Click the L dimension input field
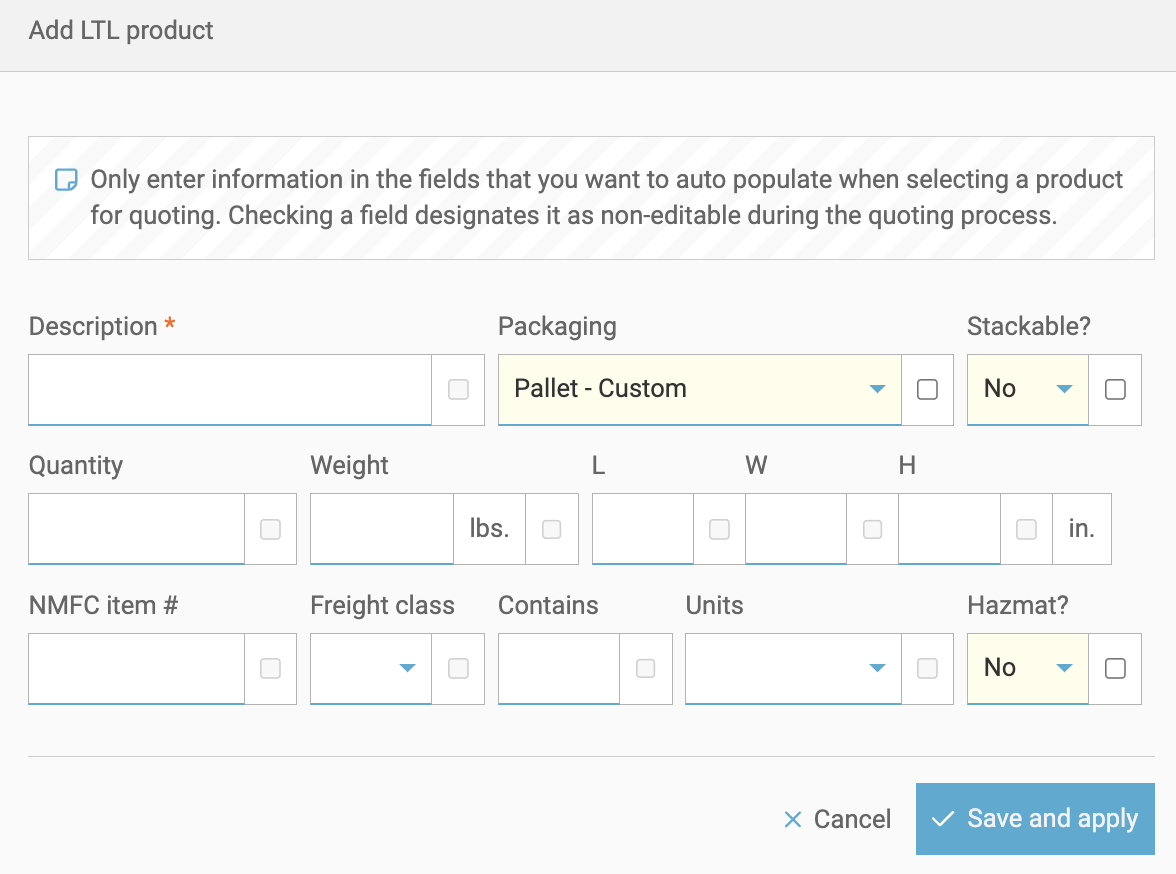The image size is (1176, 874). tap(642, 529)
